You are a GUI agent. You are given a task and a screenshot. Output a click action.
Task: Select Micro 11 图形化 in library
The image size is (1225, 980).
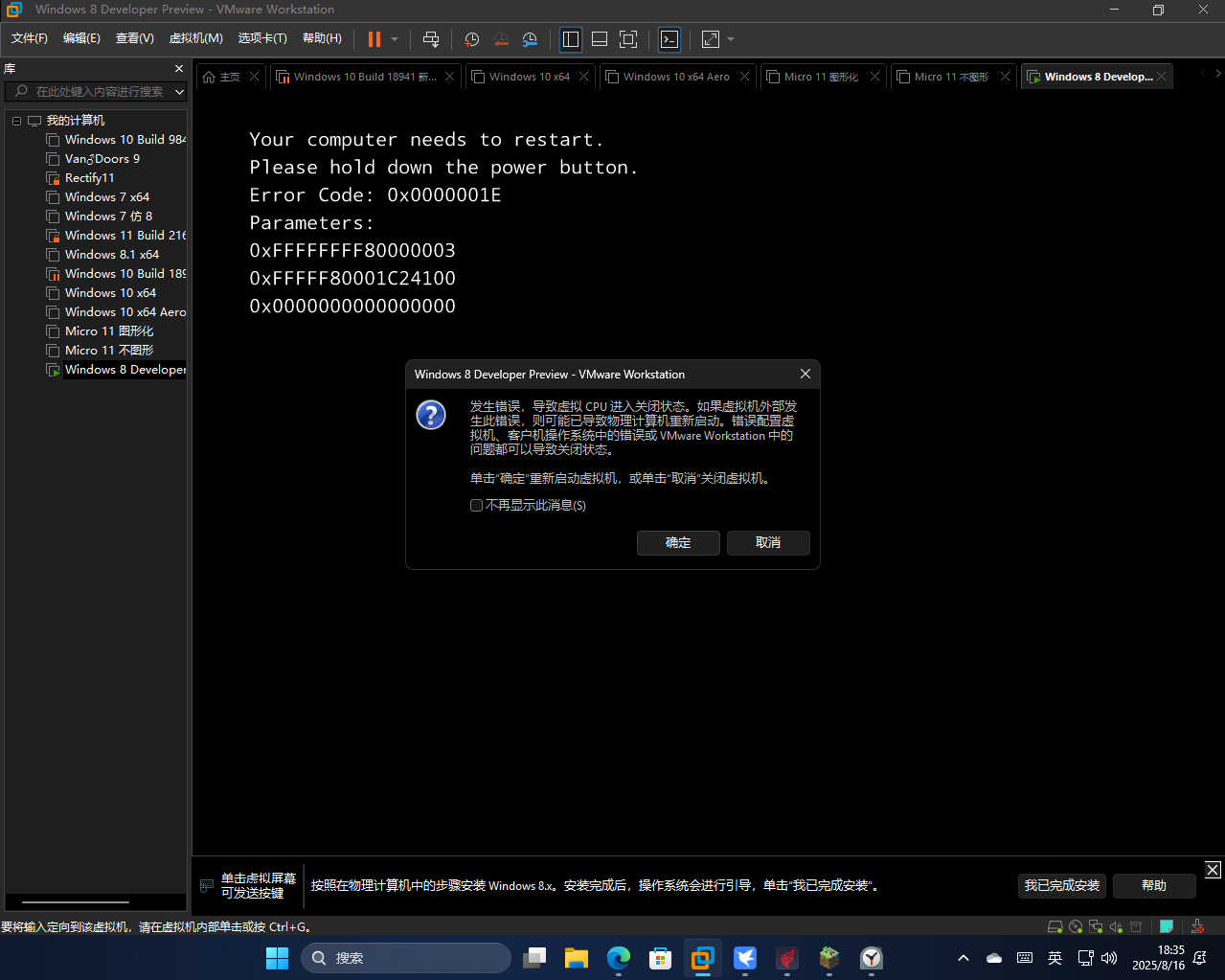click(100, 331)
